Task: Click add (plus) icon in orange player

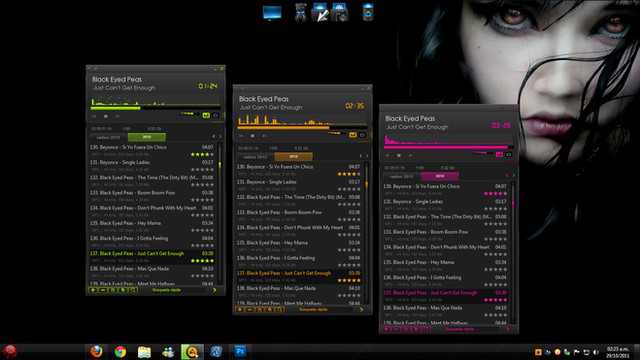Action: [x=240, y=309]
